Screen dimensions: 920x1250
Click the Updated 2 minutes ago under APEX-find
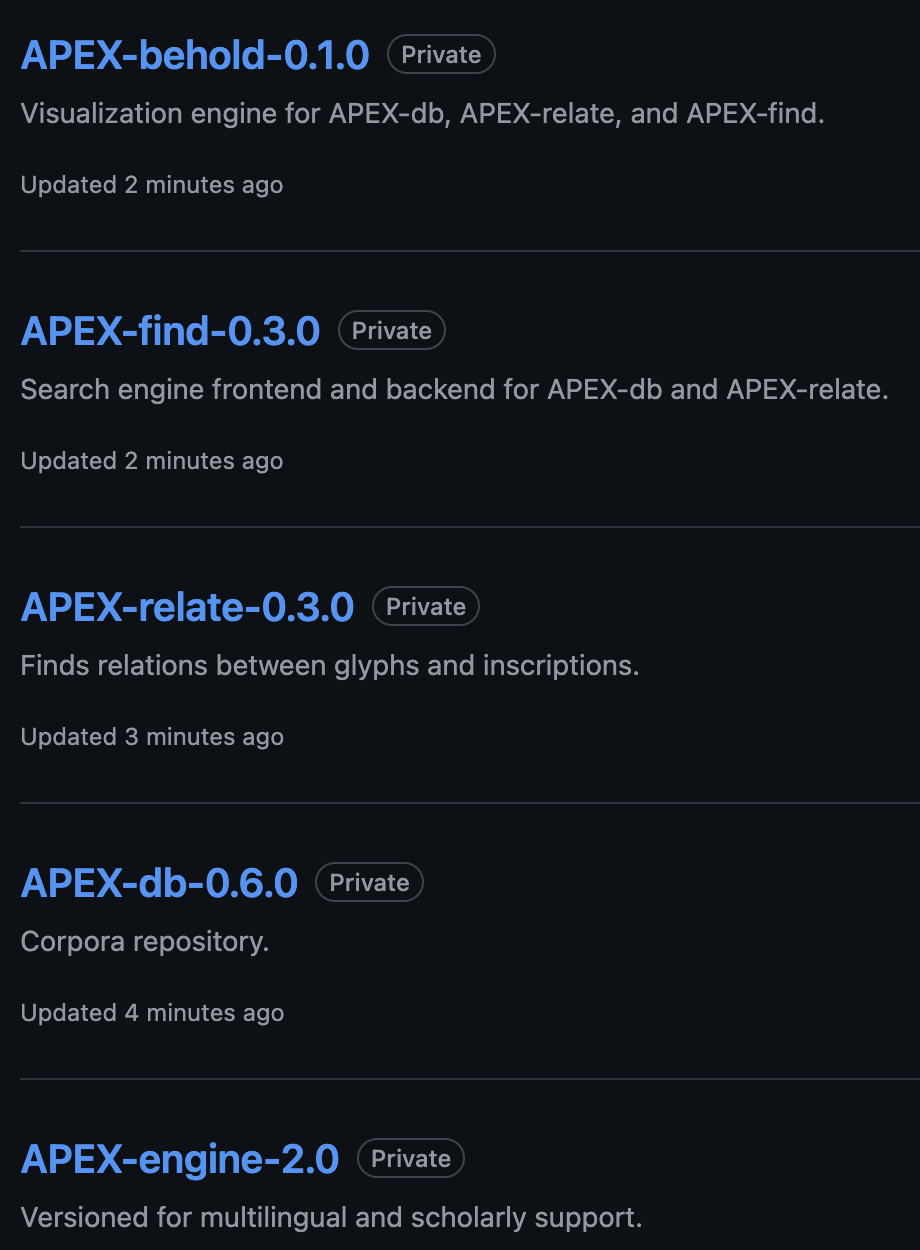tap(151, 461)
